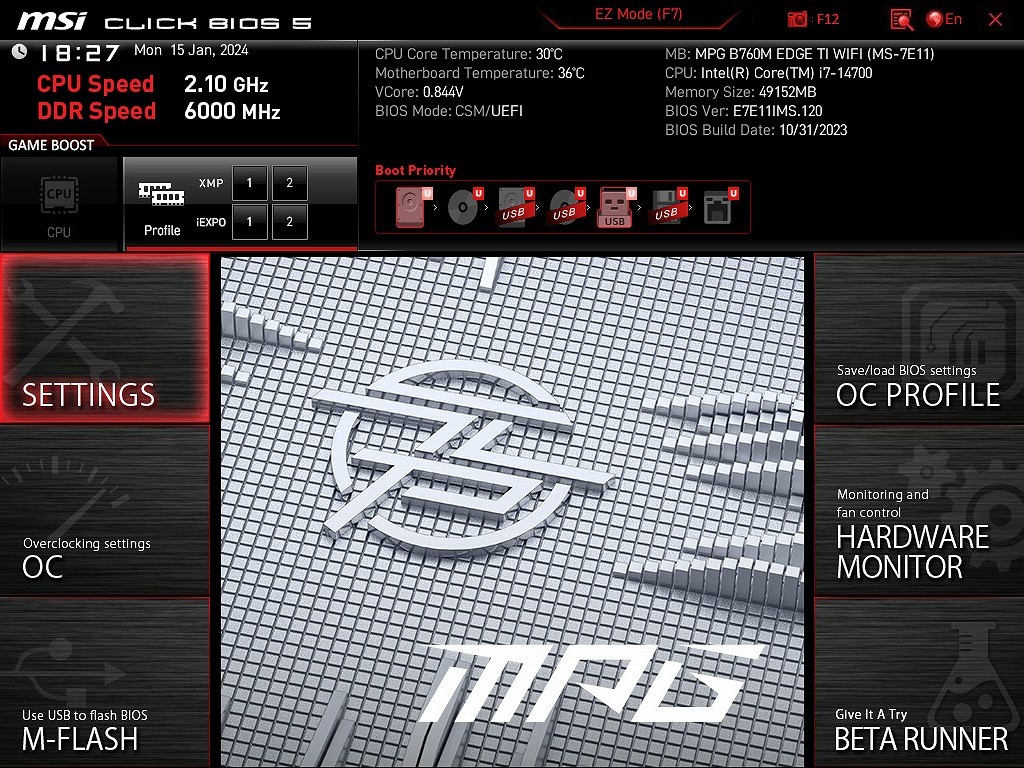Click the BIOS Build Date line
Viewport: 1024px width, 768px height.
(x=756, y=130)
